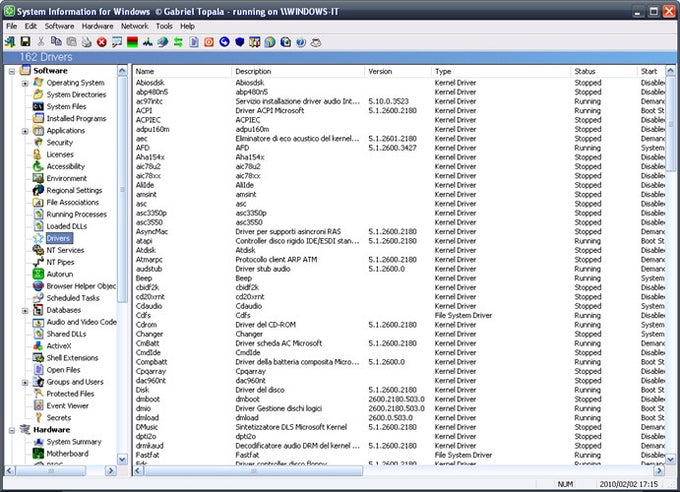Sort list by the Start column header
The image size is (680, 492).
pos(651,71)
